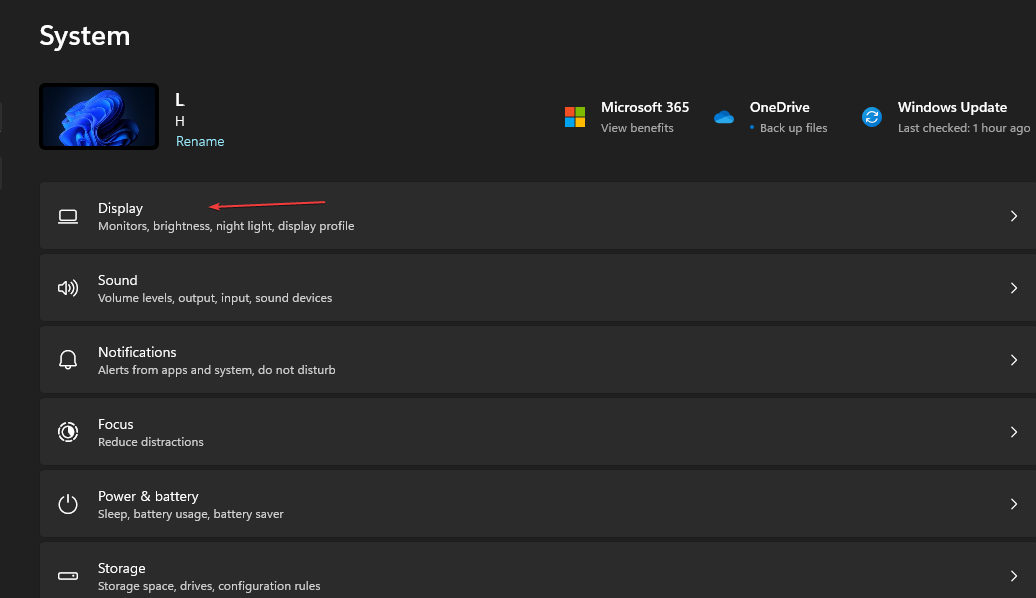This screenshot has width=1036, height=598.
Task: Rename the PC using Rename link
Action: (x=200, y=142)
